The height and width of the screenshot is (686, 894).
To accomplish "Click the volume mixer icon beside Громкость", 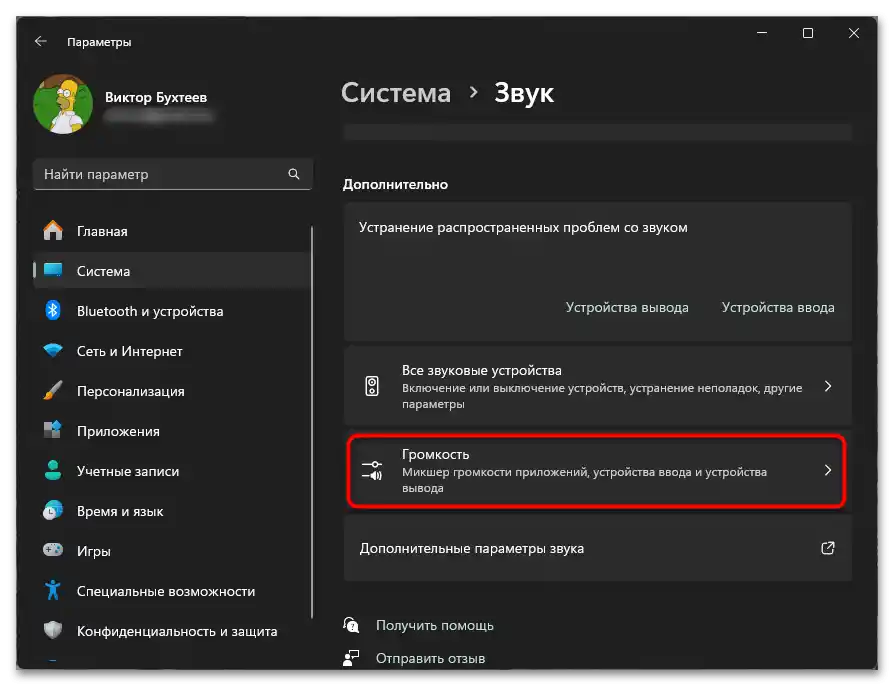I will click(370, 470).
